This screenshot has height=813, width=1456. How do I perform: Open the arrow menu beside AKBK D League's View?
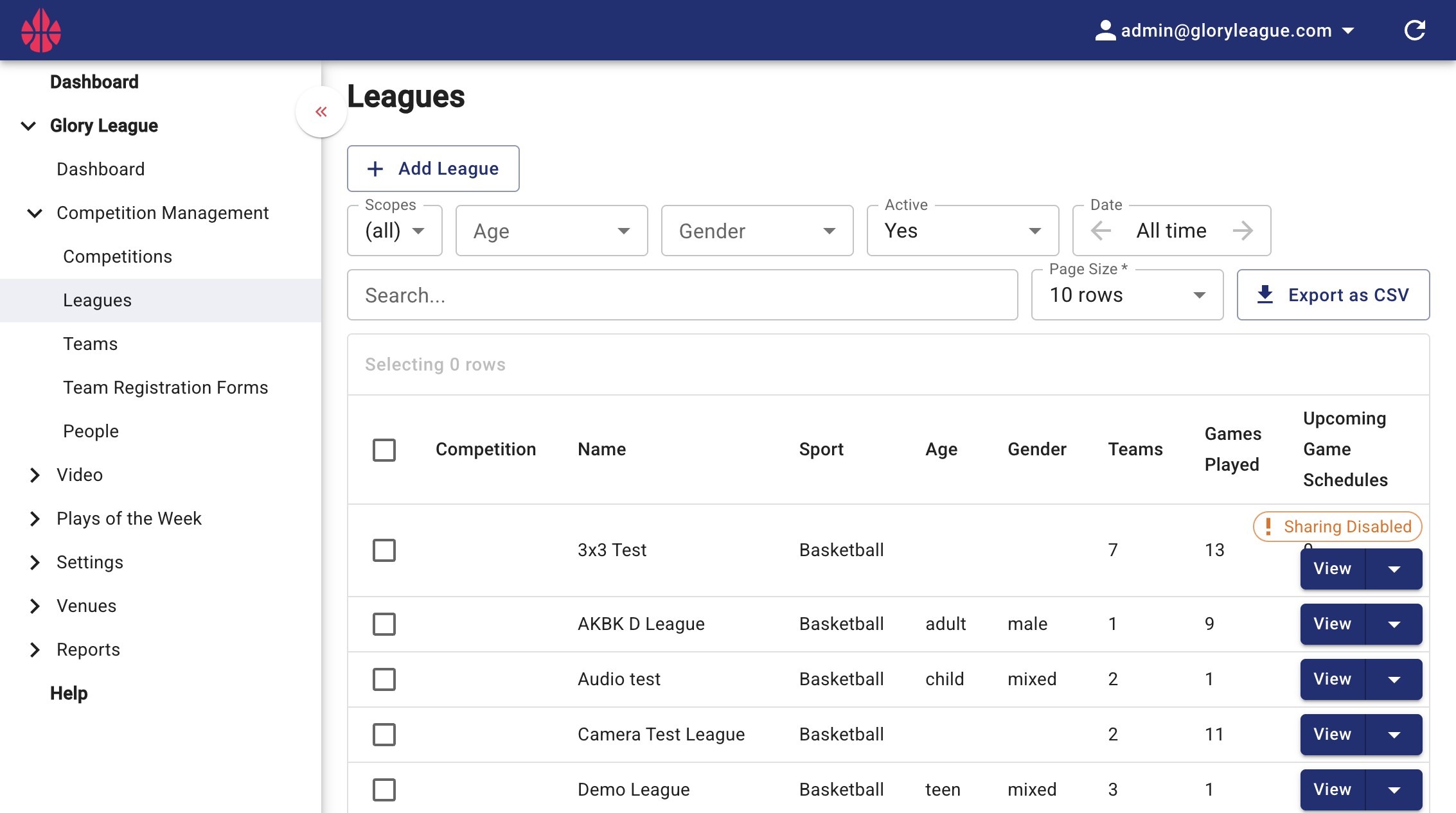tap(1394, 624)
